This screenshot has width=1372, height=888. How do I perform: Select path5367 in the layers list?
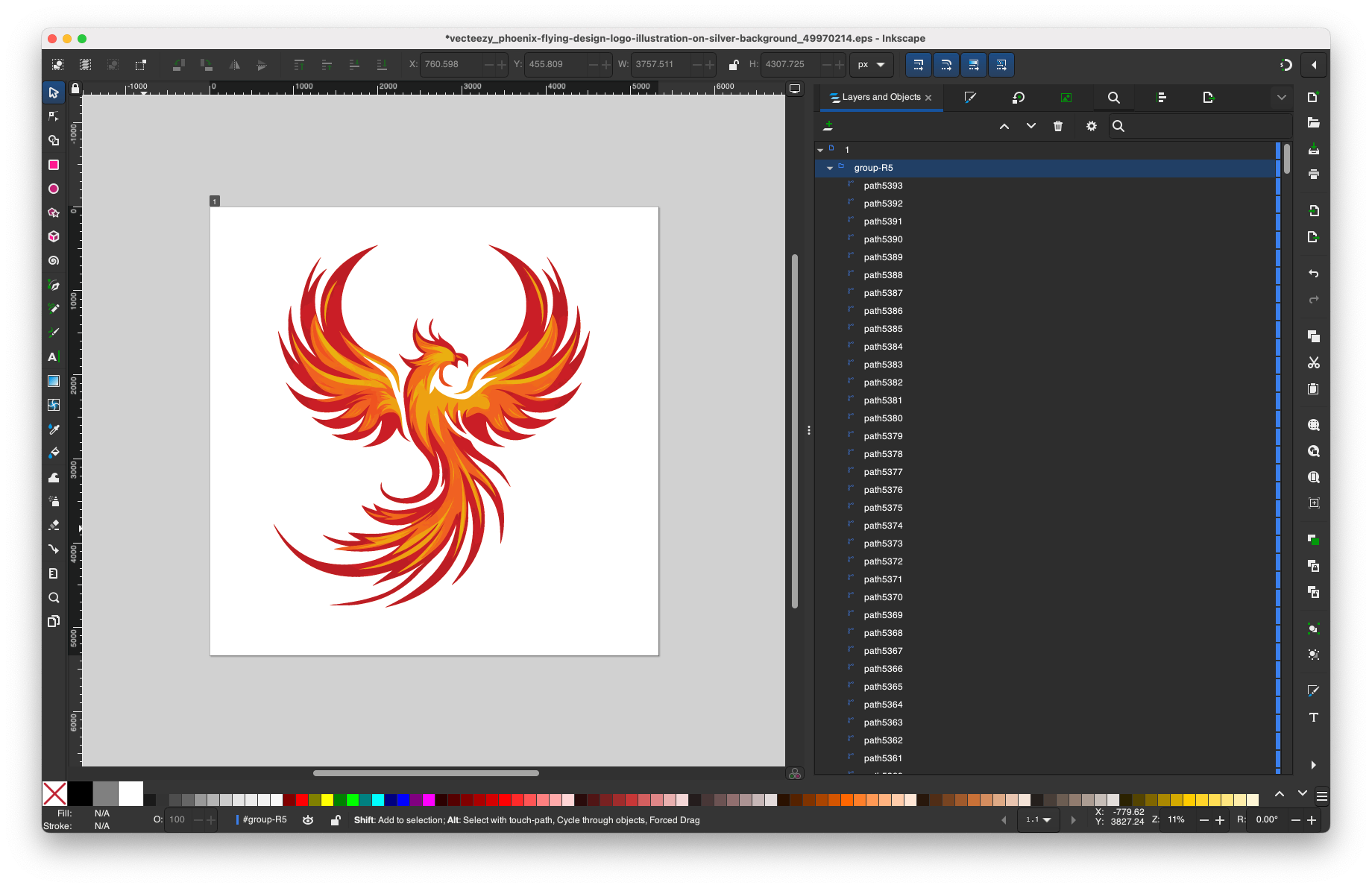click(x=883, y=651)
